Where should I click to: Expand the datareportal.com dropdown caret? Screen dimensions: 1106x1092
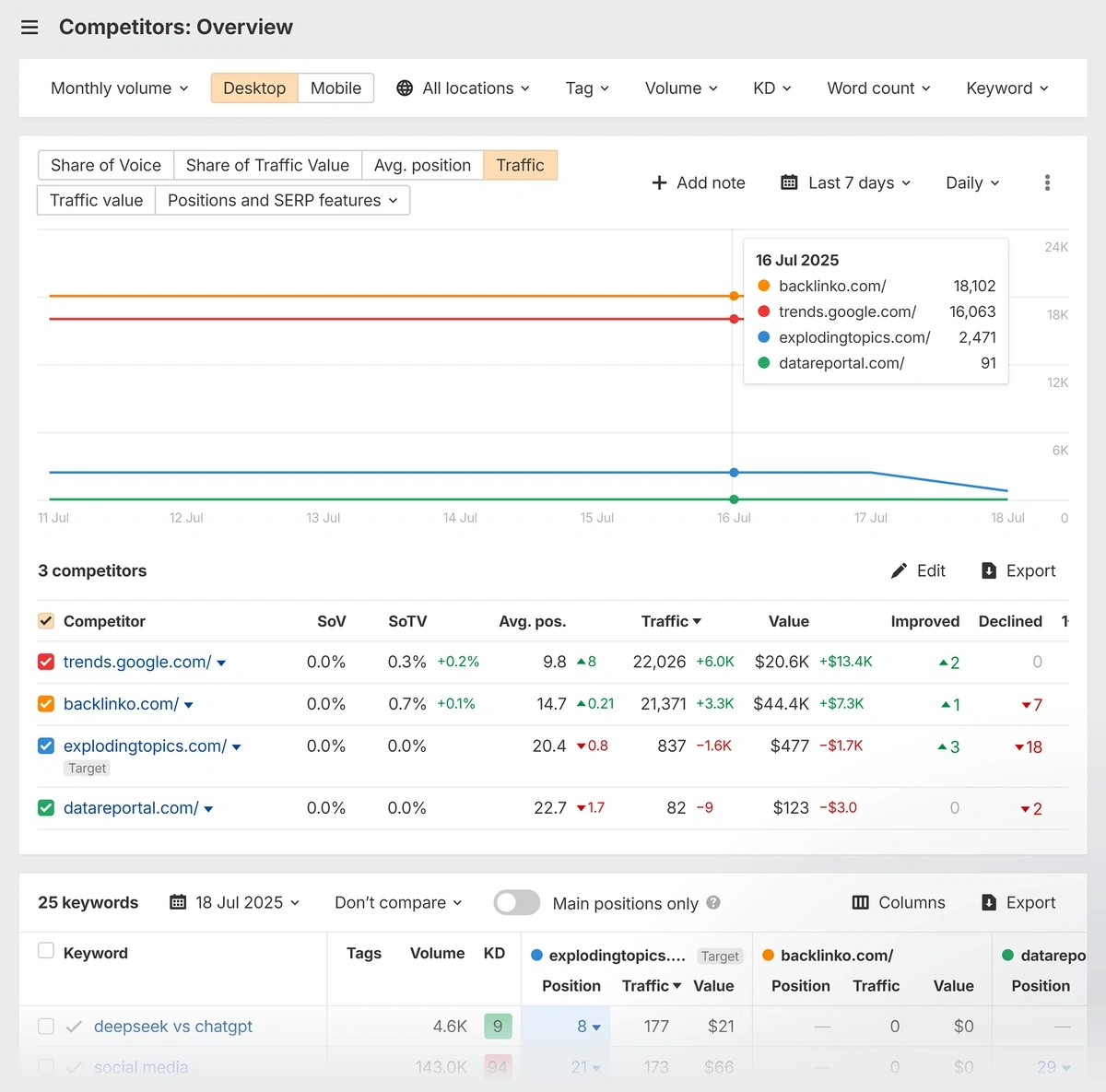[x=208, y=809]
